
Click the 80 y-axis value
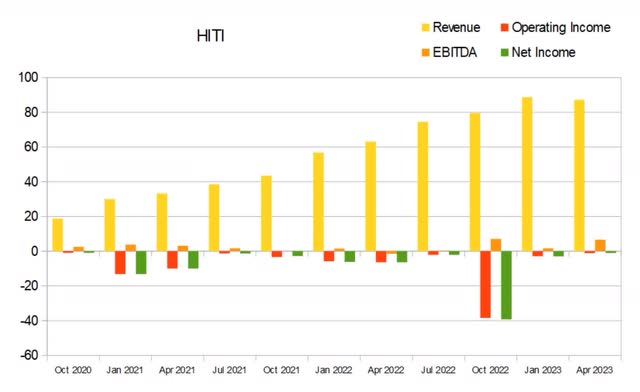(31, 112)
